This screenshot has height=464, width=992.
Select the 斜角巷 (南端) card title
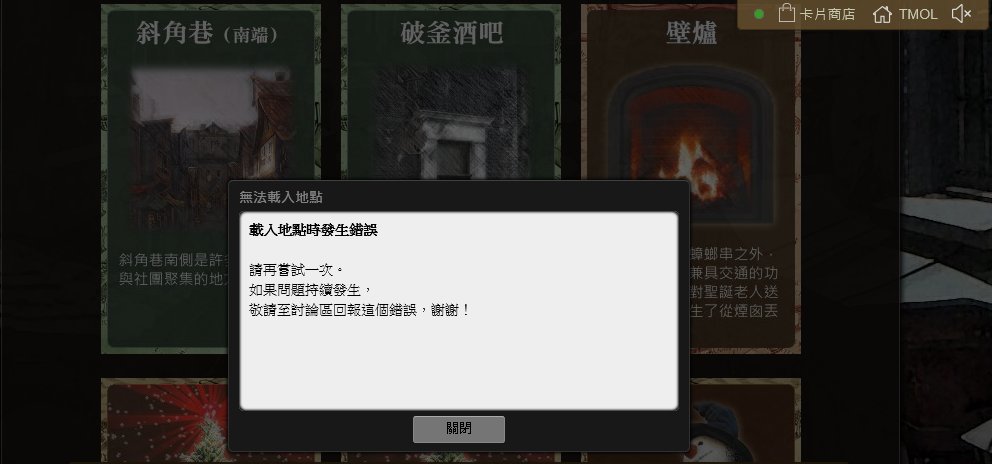[x=208, y=34]
